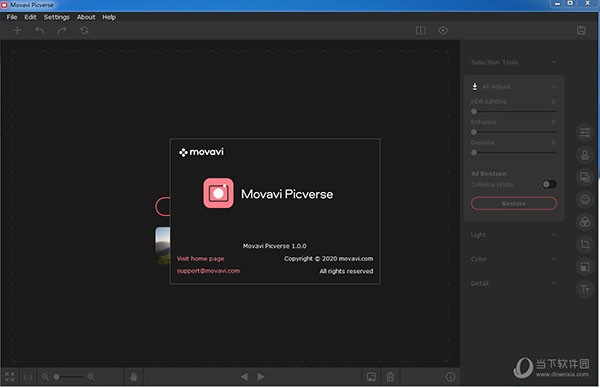Click the zoom level slider
Image resolution: width=600 pixels, height=388 pixels.
point(68,377)
